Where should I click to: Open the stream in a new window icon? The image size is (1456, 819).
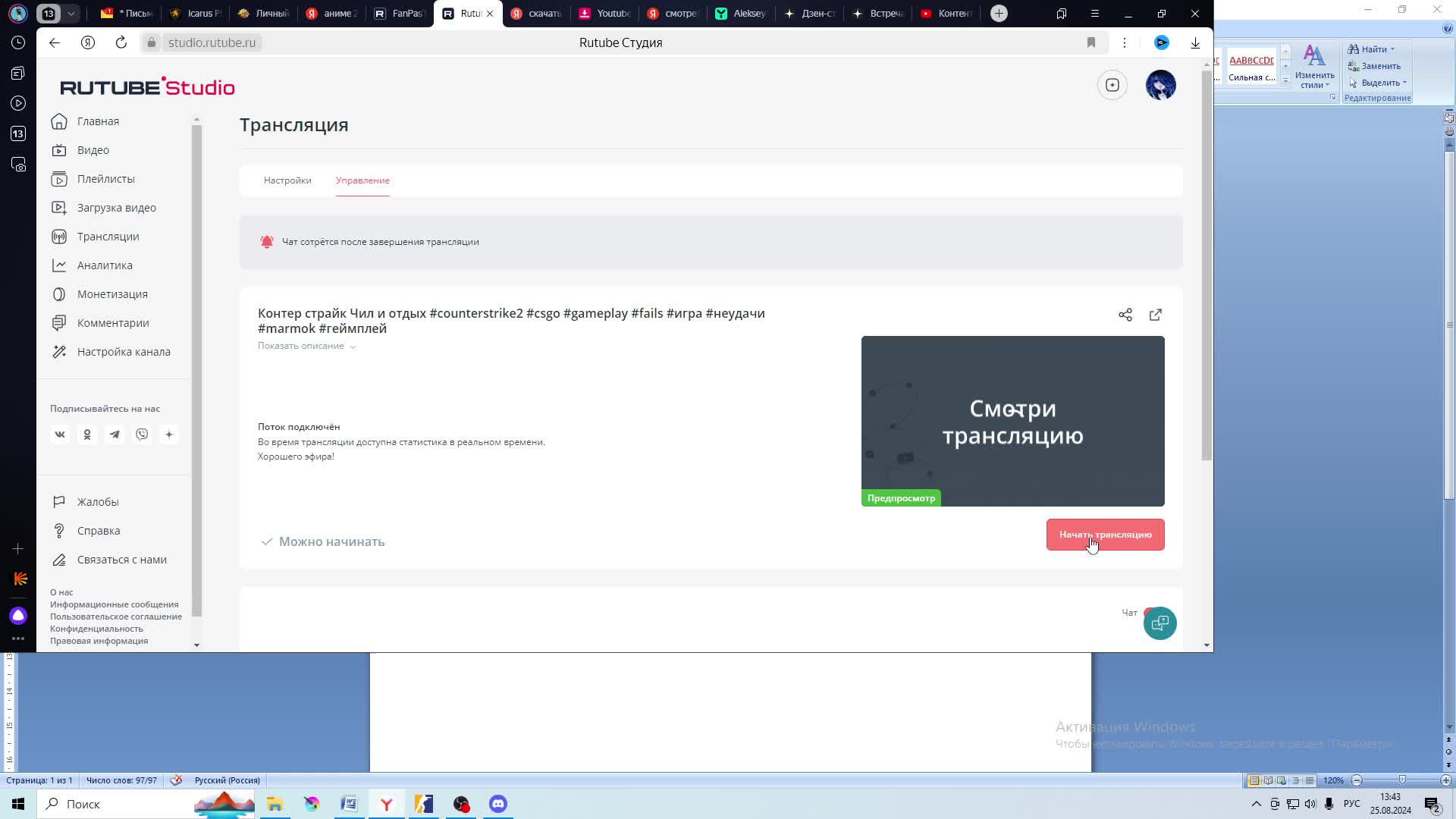1156,315
